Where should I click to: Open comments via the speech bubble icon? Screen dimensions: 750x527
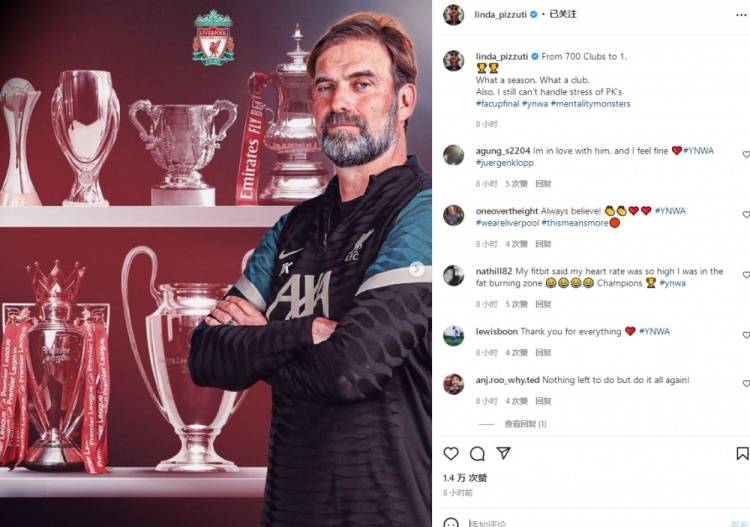pos(477,453)
